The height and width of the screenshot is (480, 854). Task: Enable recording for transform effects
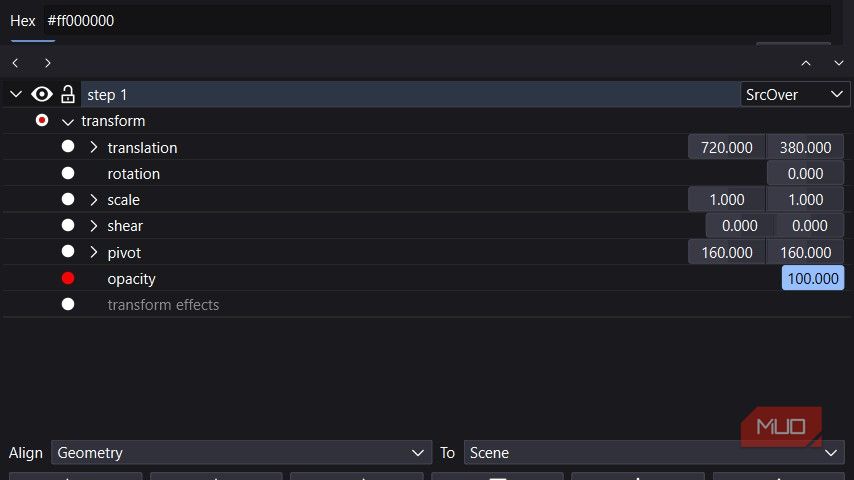click(x=68, y=304)
